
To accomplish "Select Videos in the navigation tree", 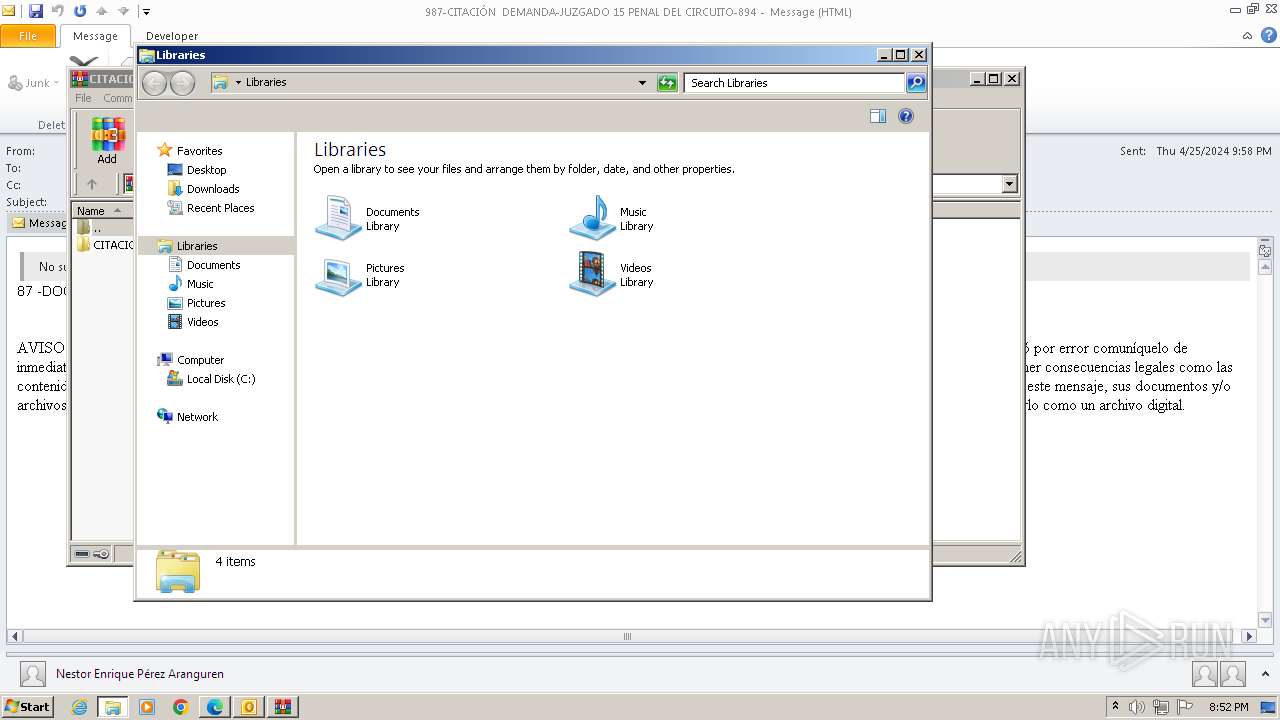I will [x=193, y=322].
